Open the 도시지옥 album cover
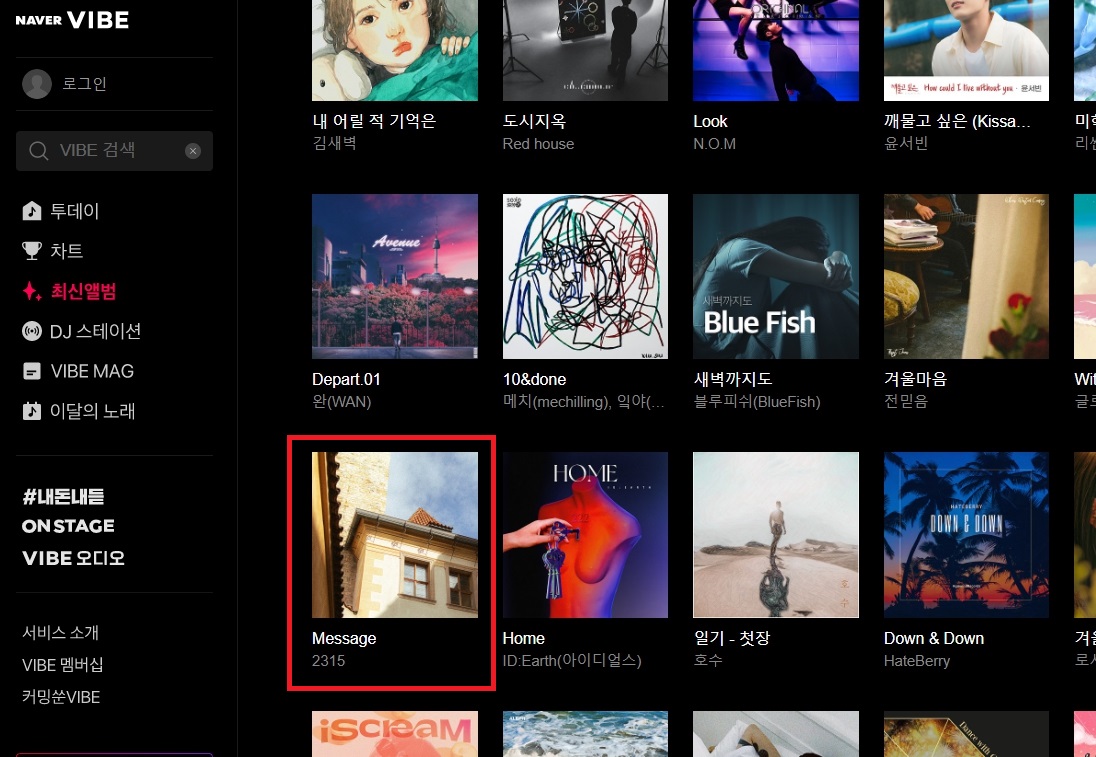The width and height of the screenshot is (1096, 757). 586,50
